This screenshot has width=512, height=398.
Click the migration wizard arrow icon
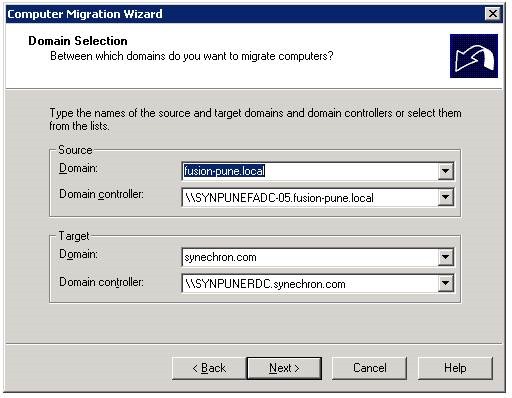click(x=474, y=56)
